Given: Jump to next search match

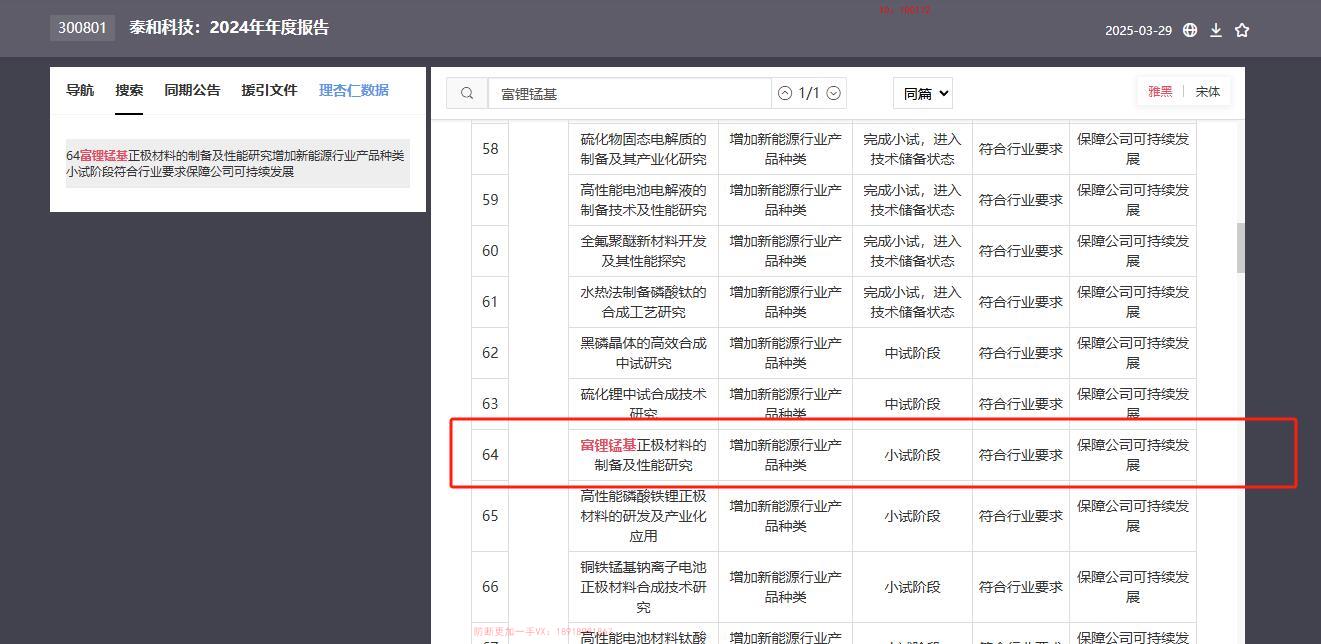Looking at the screenshot, I should click(833, 93).
